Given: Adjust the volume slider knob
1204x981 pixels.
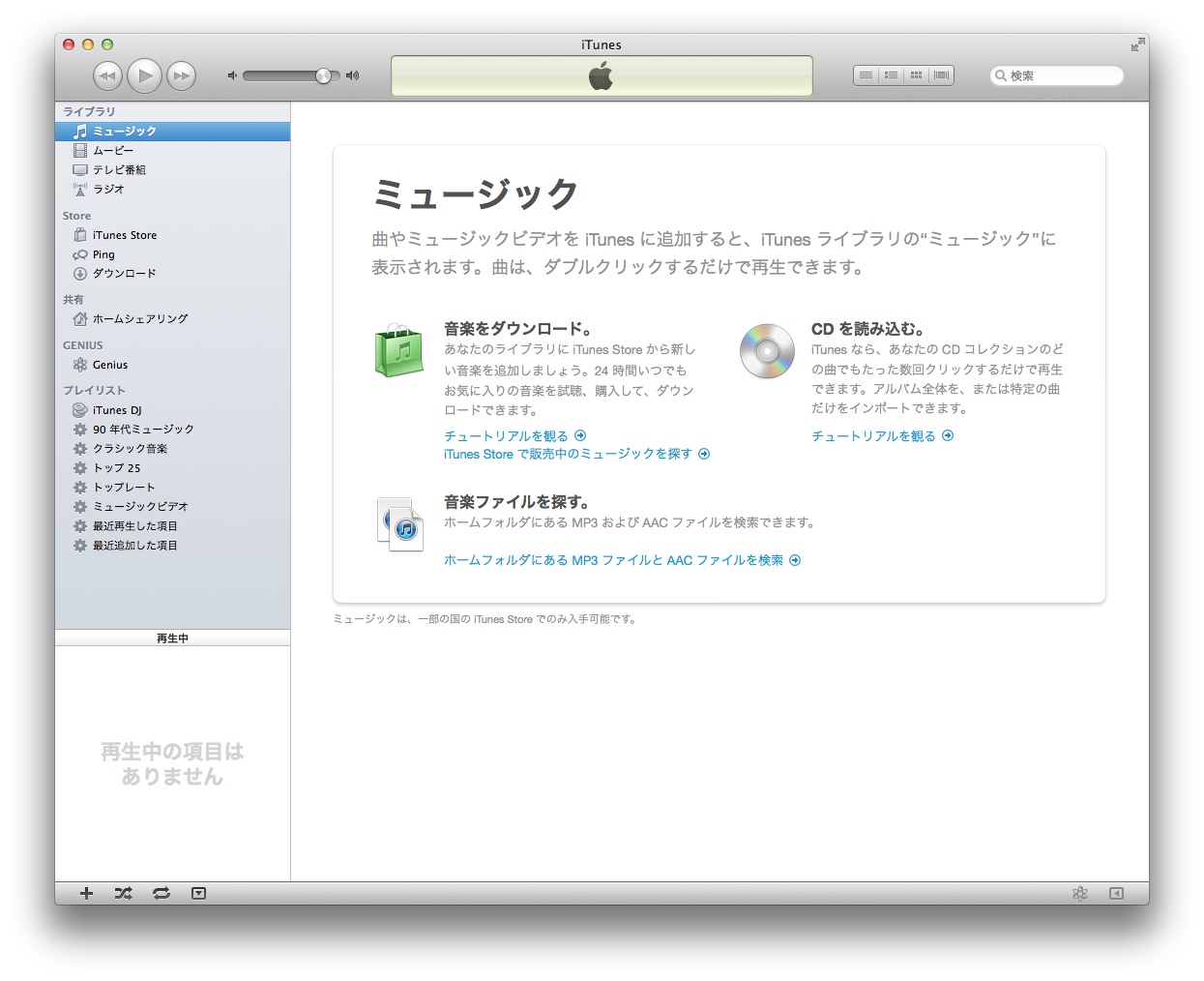Looking at the screenshot, I should click(x=323, y=75).
